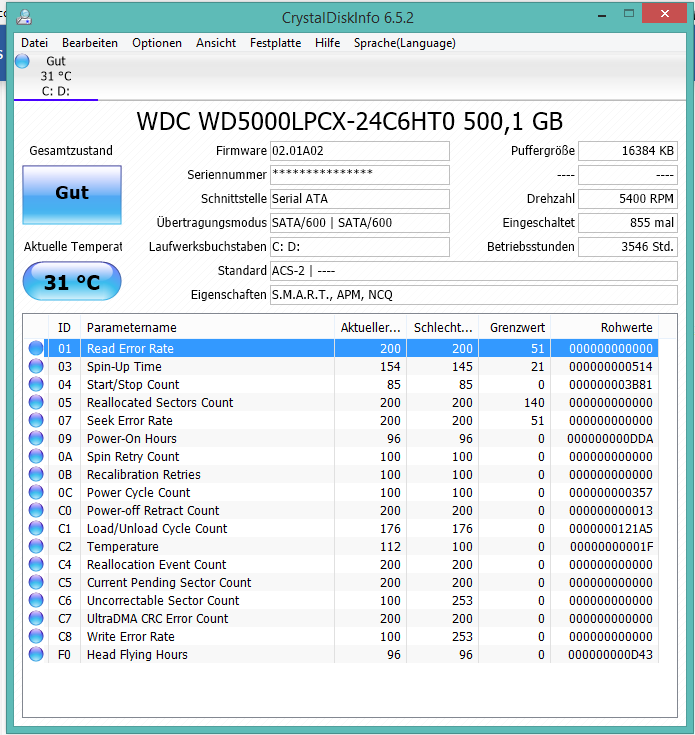Viewport: 695px width, 735px height.
Task: Click the status orb for Spin-Up Time row
Action: (36, 366)
